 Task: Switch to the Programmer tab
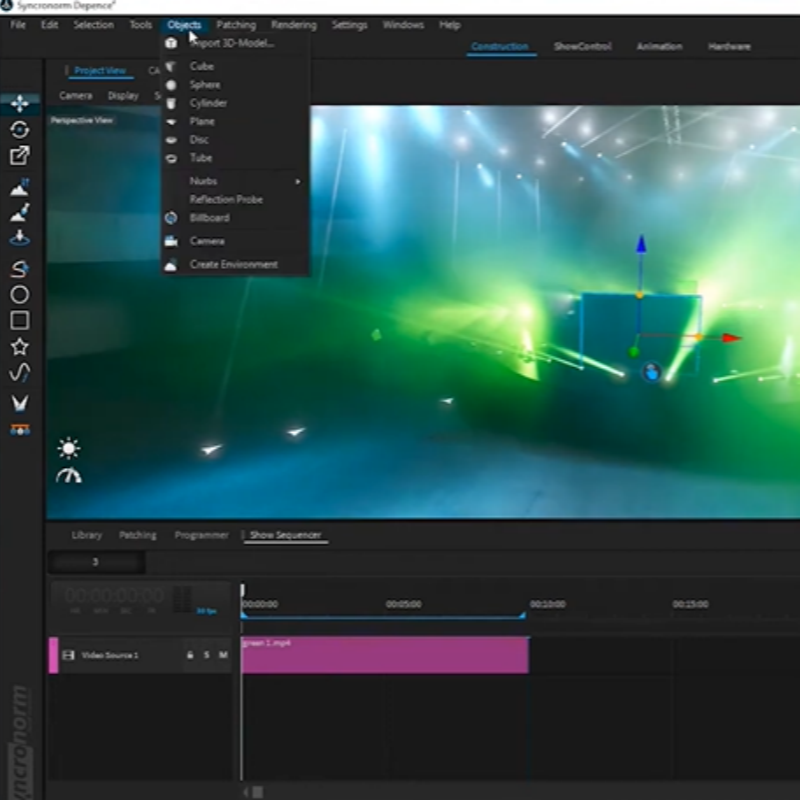[201, 535]
